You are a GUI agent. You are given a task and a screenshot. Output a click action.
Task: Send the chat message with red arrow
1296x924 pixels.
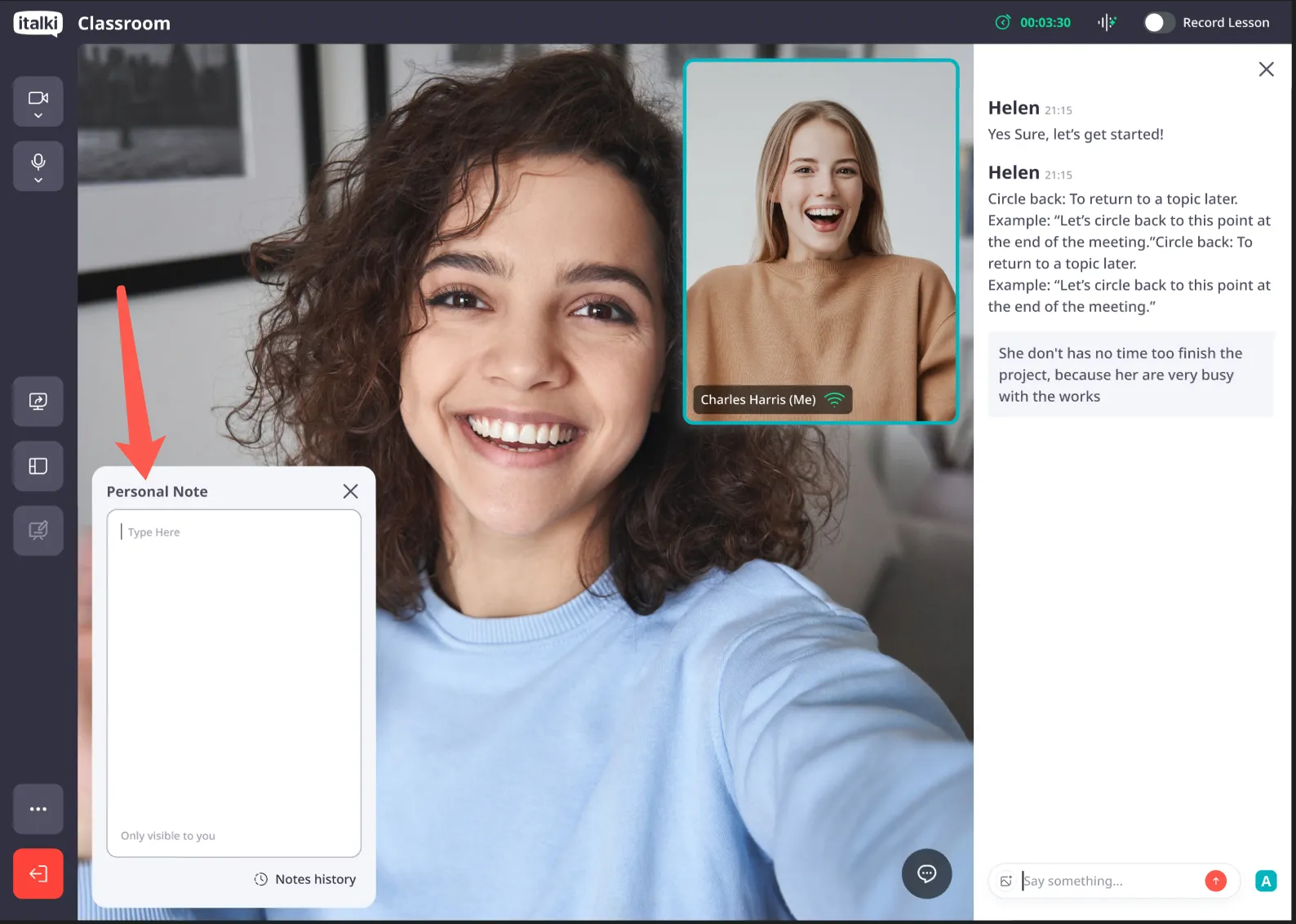1215,881
